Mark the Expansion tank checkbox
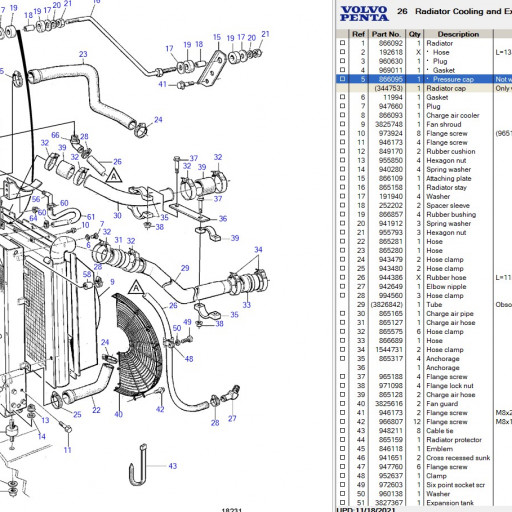The image size is (512, 512). pyautogui.click(x=342, y=502)
